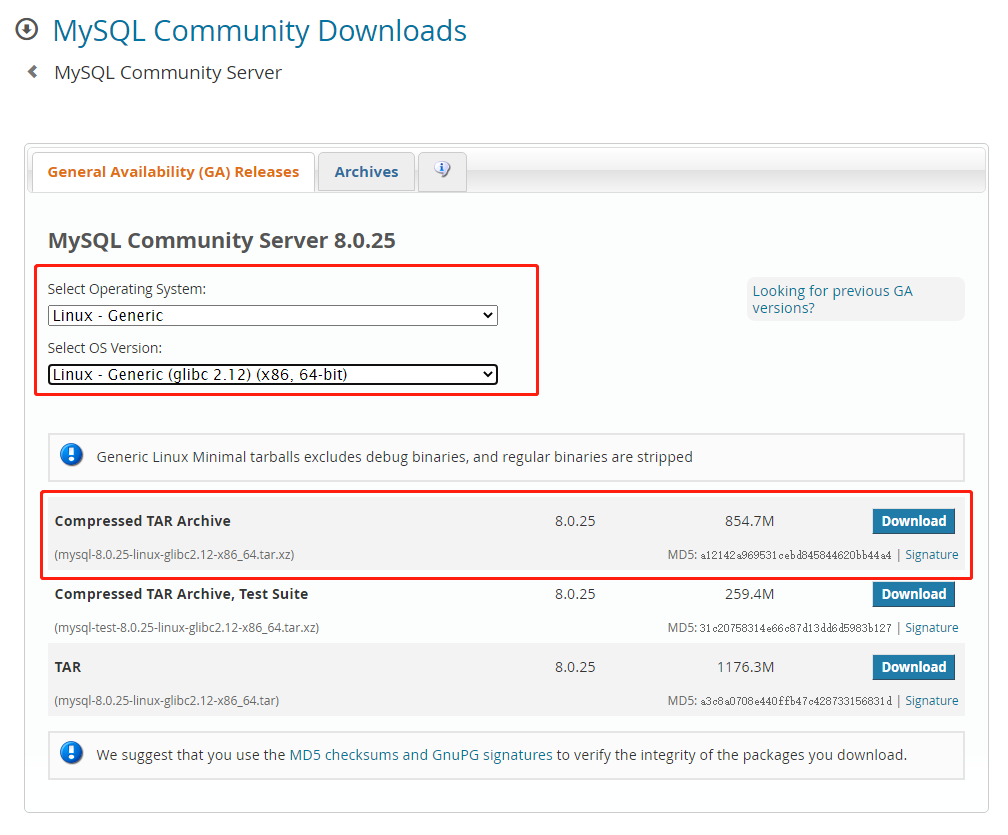Viewport: 1008px width, 835px height.
Task: Click info icon in Generic Linux Minimal note
Action: (72, 456)
